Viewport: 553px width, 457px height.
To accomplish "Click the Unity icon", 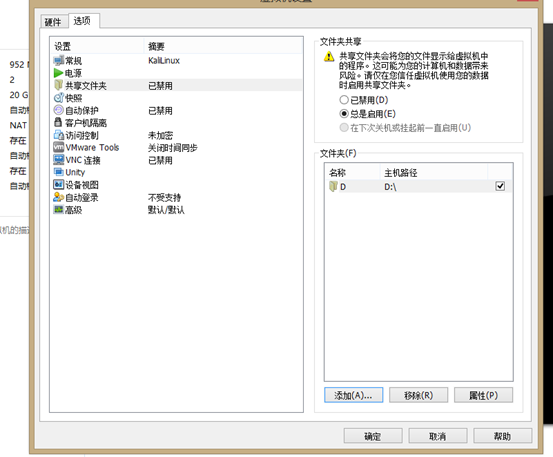I will (x=58, y=172).
